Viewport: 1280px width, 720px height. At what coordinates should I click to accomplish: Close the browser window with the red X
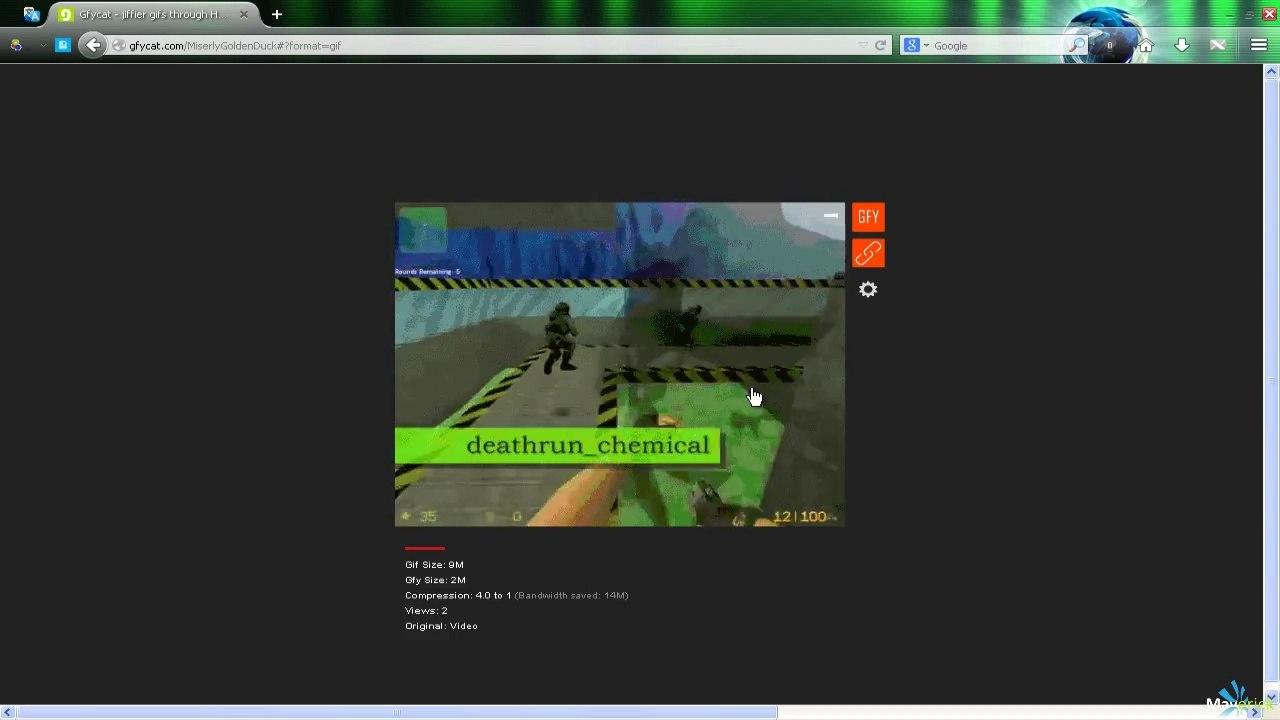coord(1268,14)
